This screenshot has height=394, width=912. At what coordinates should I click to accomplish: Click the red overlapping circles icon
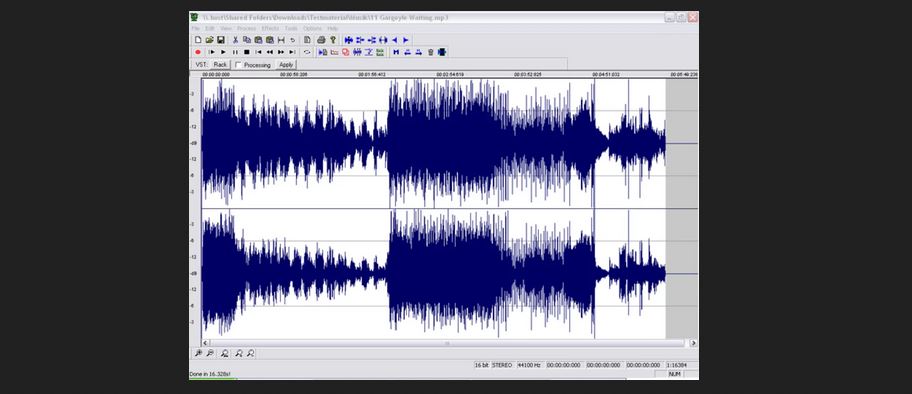pos(345,52)
